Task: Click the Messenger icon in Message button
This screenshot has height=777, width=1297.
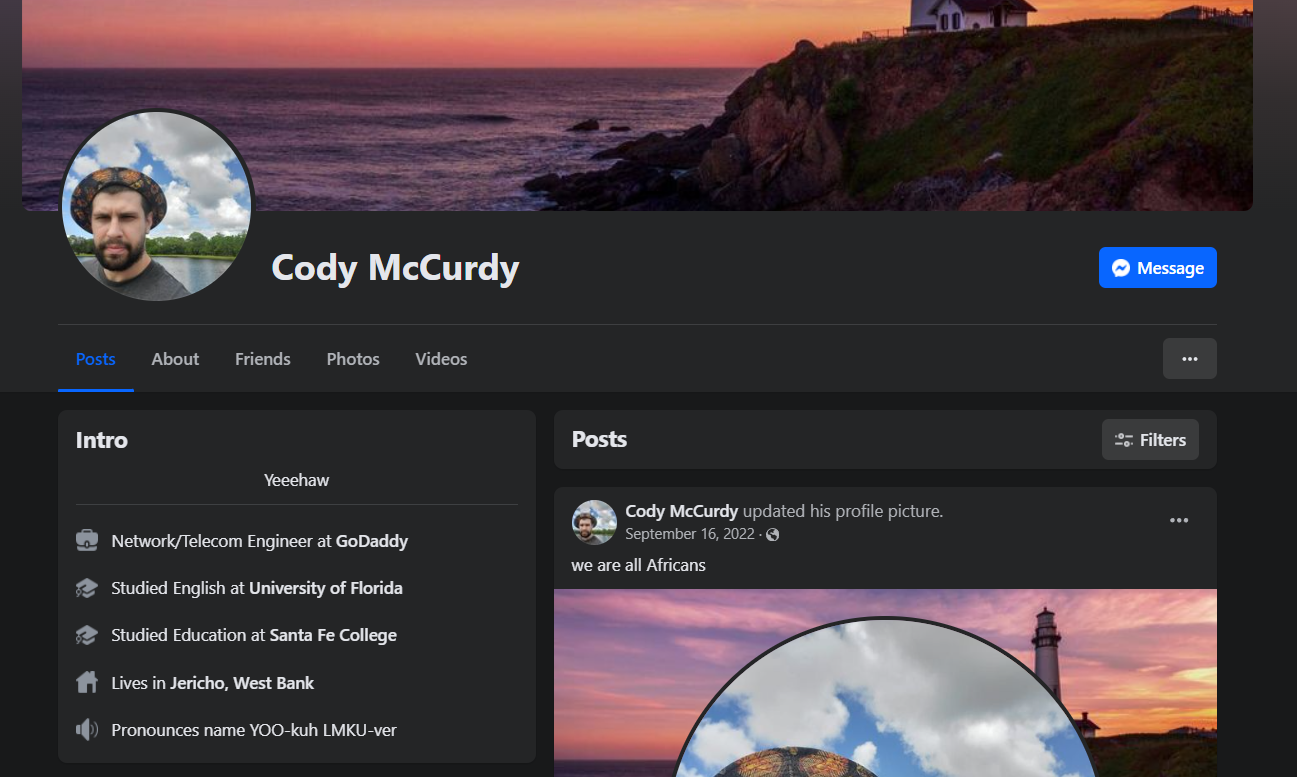Action: tap(1121, 268)
